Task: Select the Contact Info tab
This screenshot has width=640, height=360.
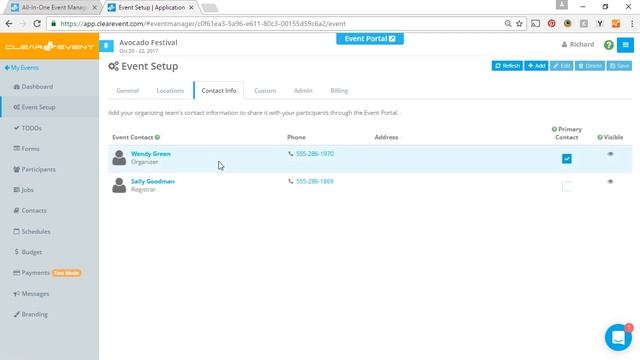Action: 219,91
